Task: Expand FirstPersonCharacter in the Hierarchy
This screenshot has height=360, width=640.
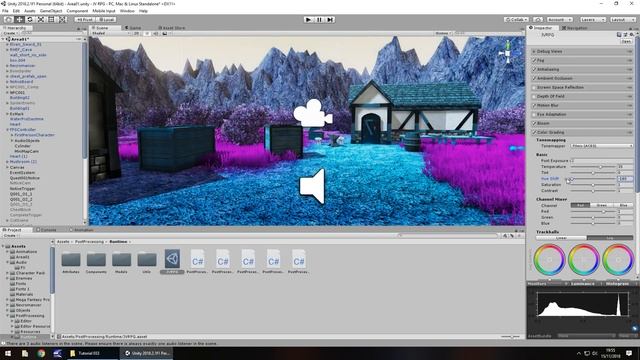Action: [12, 135]
